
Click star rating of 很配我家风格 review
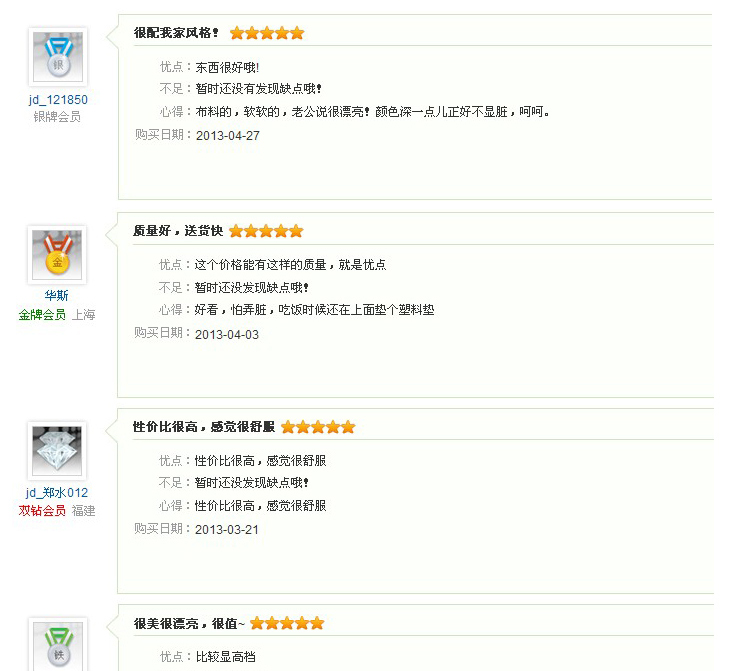coord(267,33)
